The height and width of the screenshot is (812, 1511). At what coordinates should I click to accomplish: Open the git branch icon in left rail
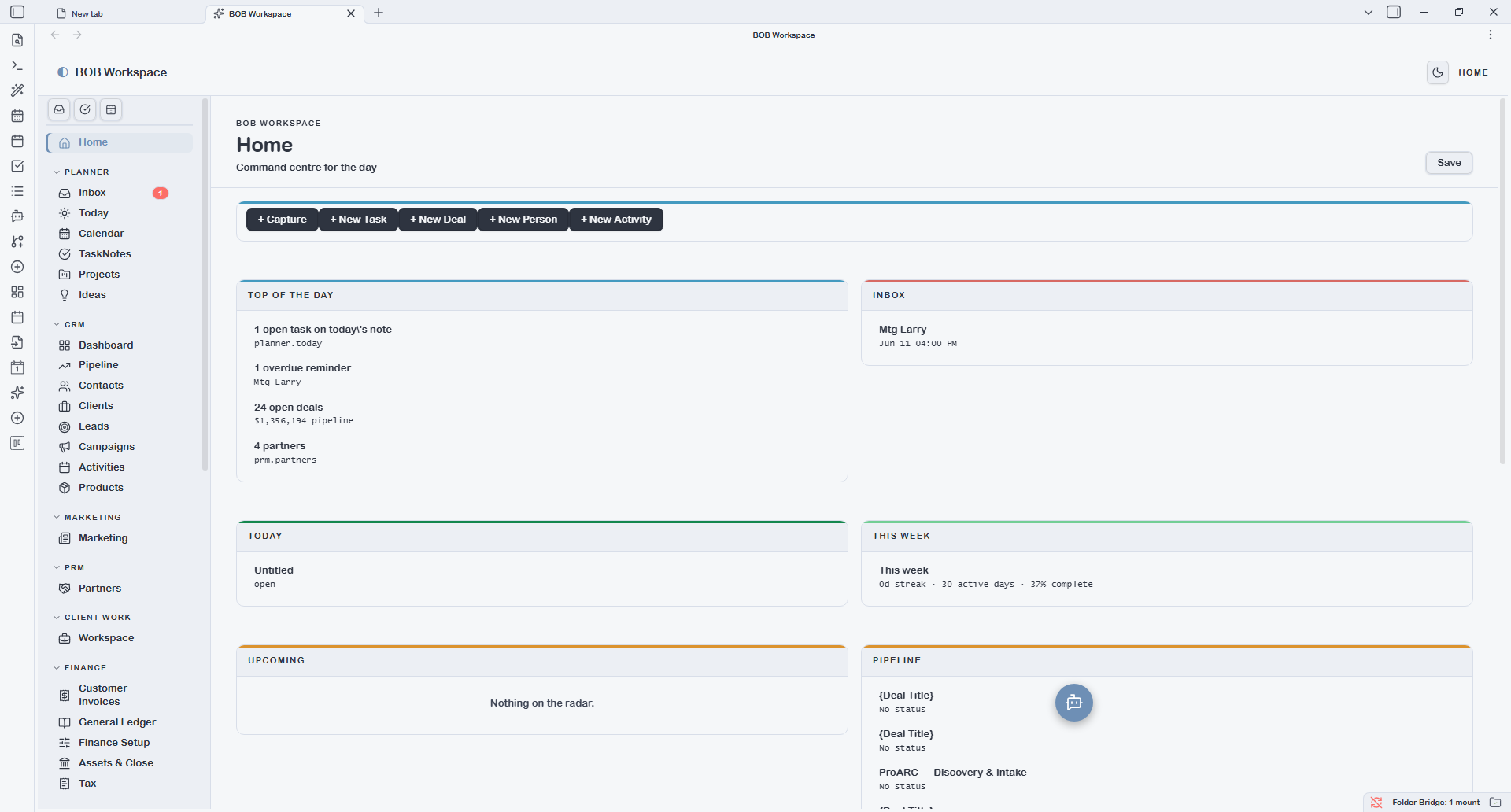coord(17,242)
